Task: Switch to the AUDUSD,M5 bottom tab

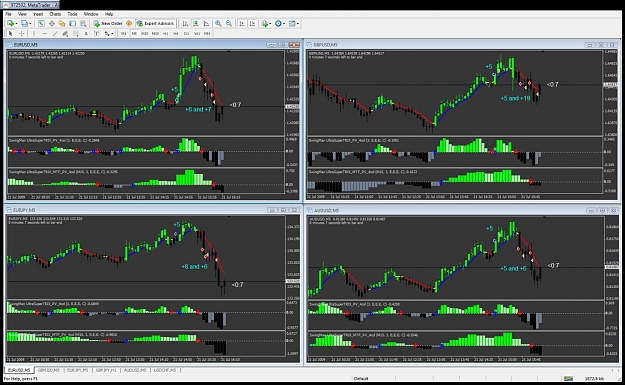Action: pos(135,370)
